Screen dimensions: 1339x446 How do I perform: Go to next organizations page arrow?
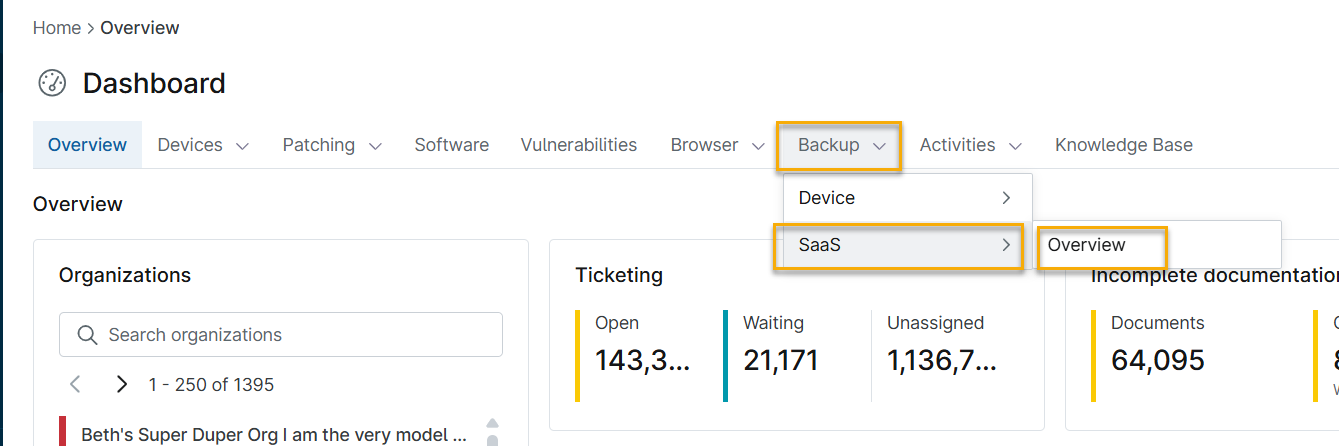click(122, 384)
